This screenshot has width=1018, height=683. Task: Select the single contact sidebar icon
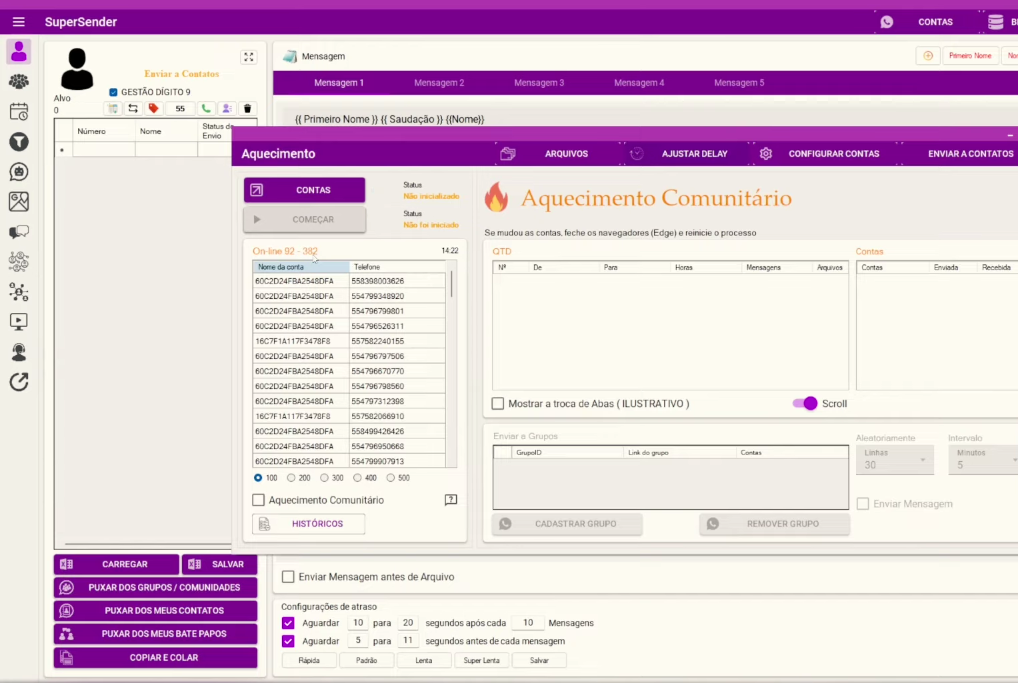click(x=19, y=51)
